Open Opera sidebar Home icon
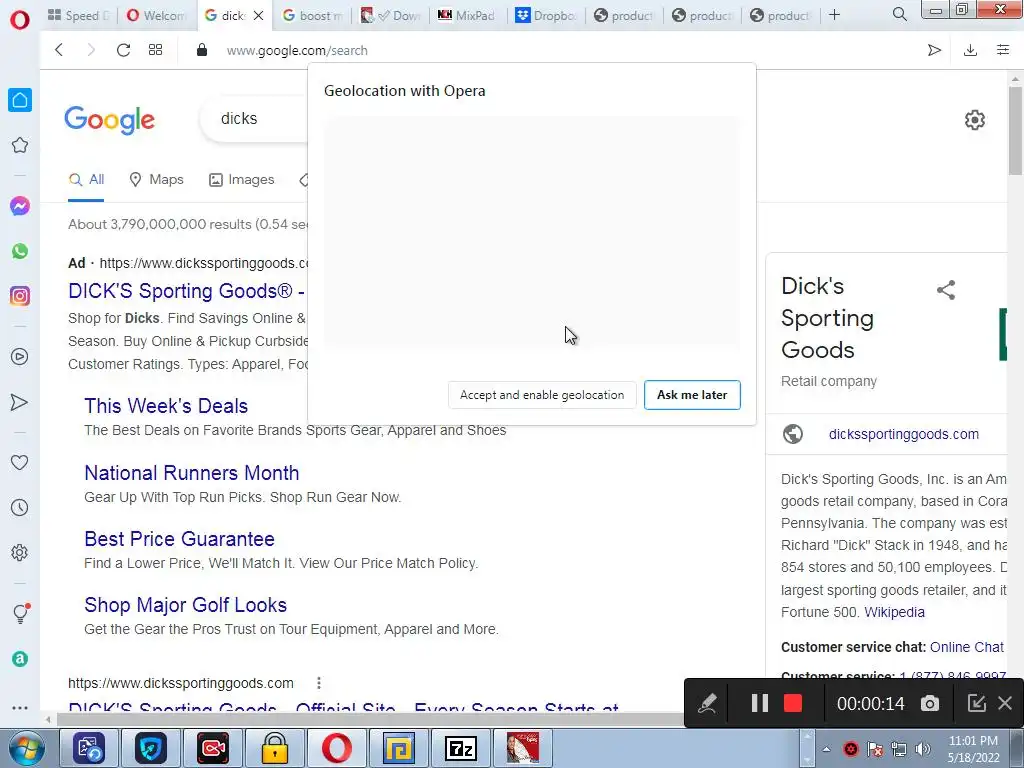This screenshot has height=768, width=1024. click(20, 100)
